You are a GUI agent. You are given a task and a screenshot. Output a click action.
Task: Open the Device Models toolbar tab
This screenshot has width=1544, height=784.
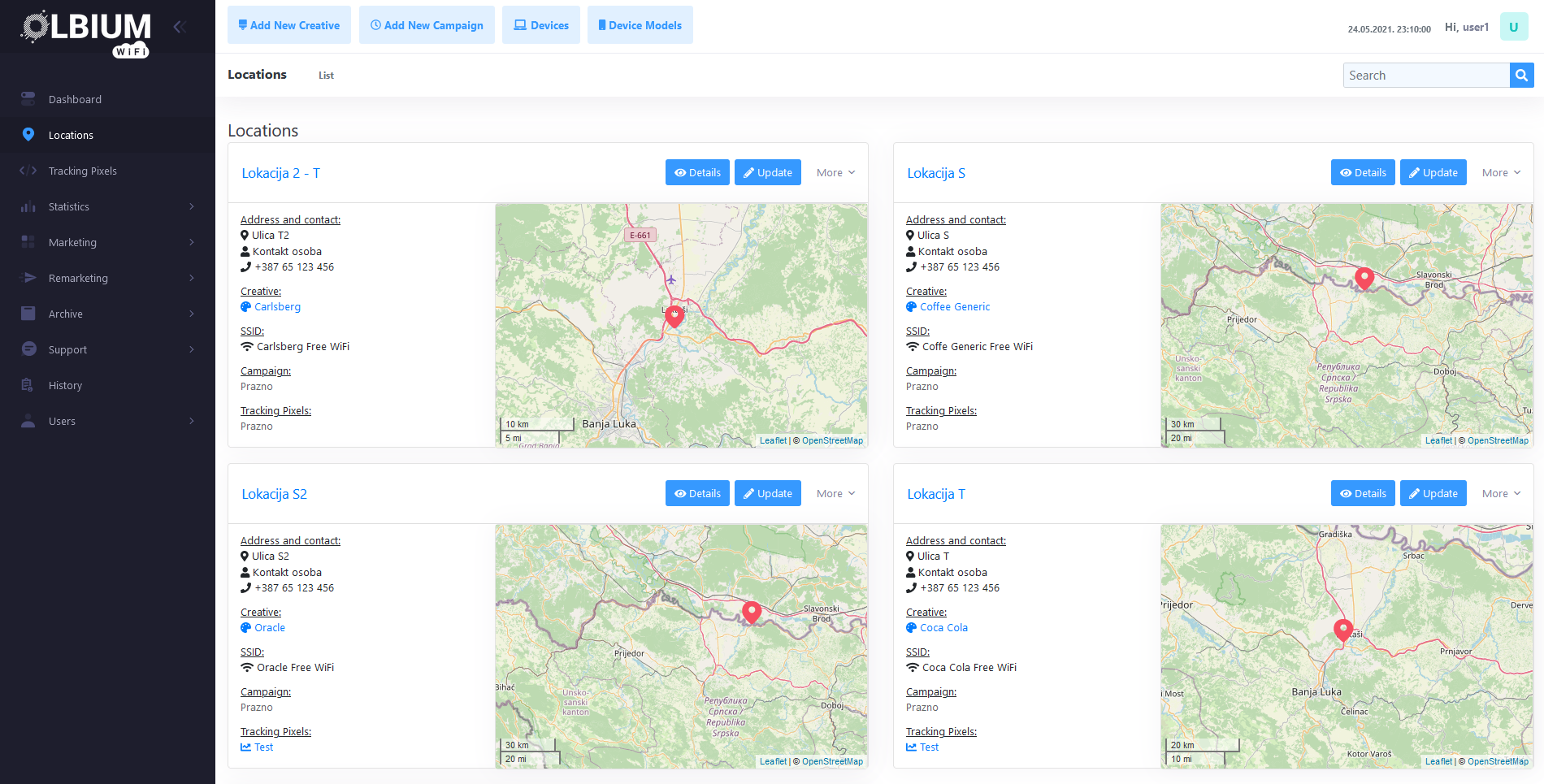point(640,25)
